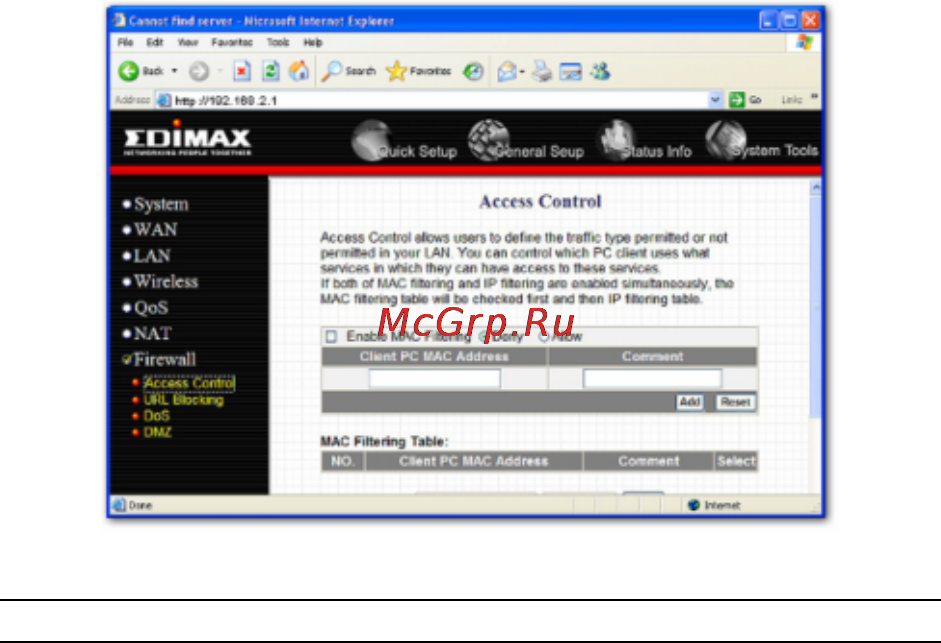
Task: Click the title bar Internet Explorer icon
Action: [119, 20]
